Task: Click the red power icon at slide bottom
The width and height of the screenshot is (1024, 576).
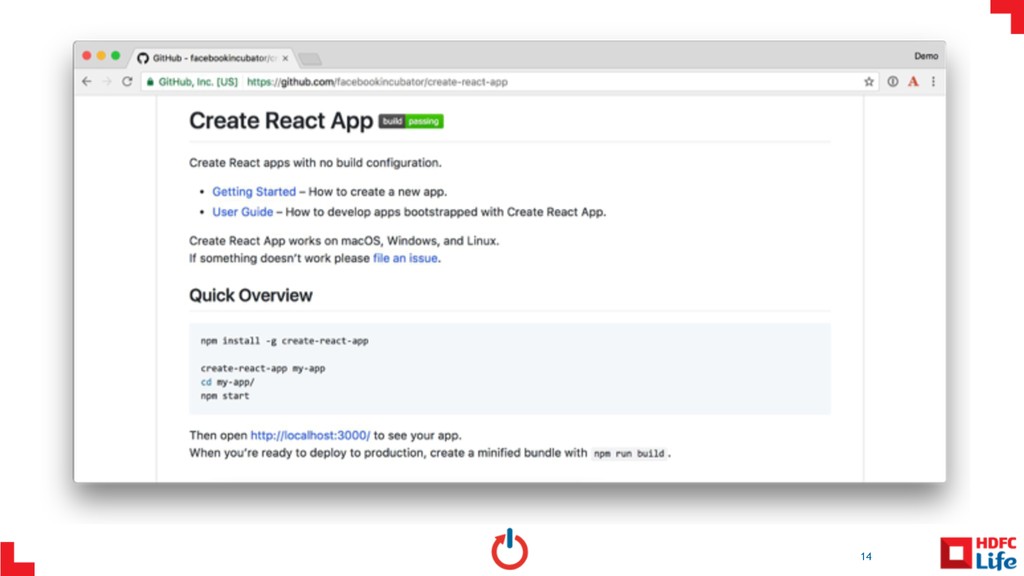Action: tap(509, 549)
